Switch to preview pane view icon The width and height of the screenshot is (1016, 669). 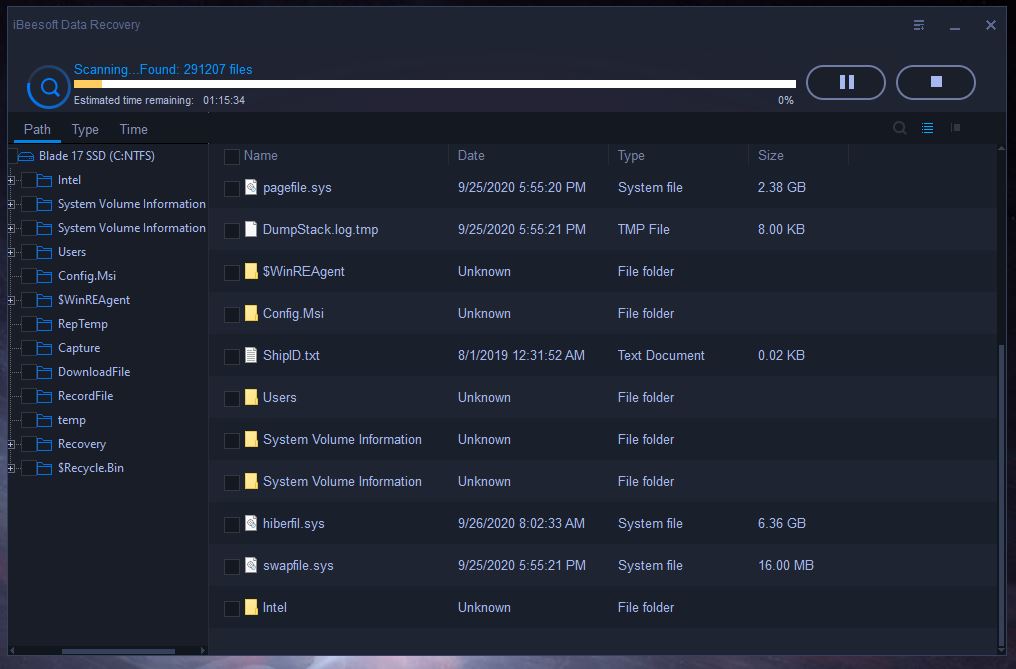[x=955, y=128]
